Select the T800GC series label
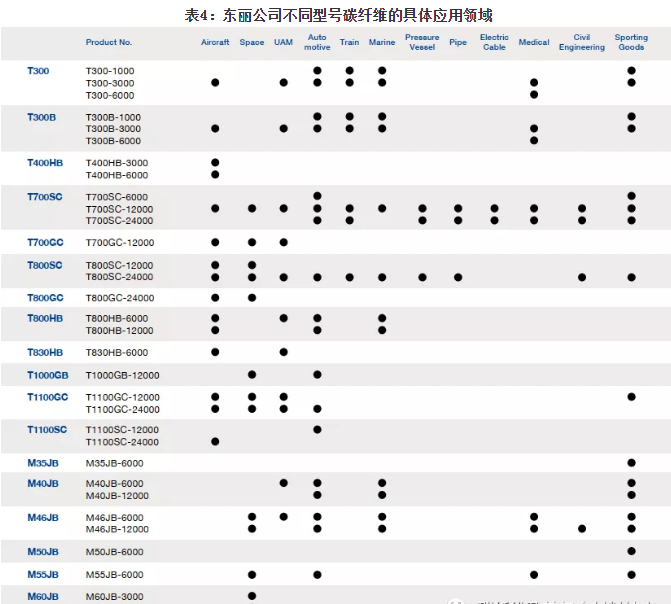This screenshot has height=604, width=671. point(45,298)
